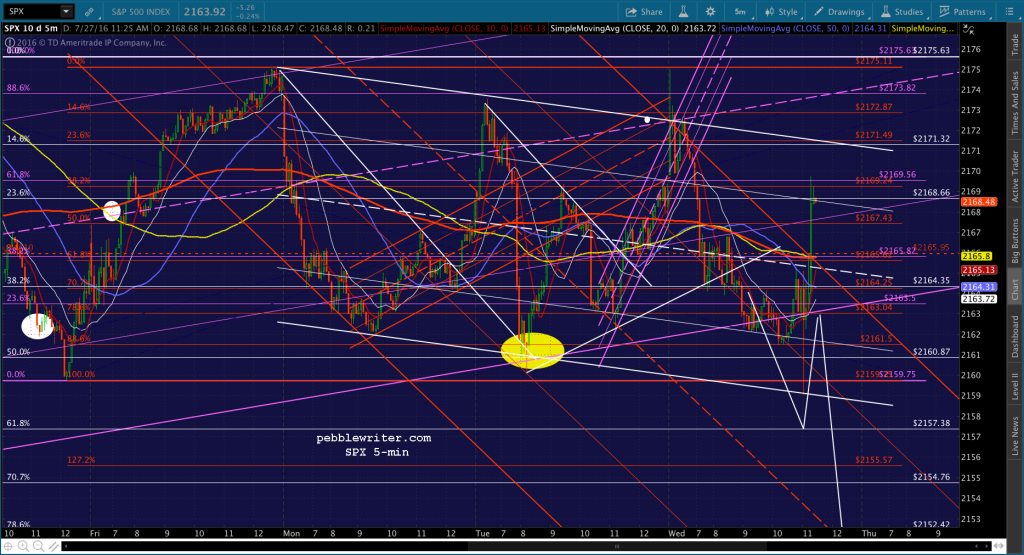
Task: Click the $2160.87 Fibonacci level label
Action: (931, 352)
